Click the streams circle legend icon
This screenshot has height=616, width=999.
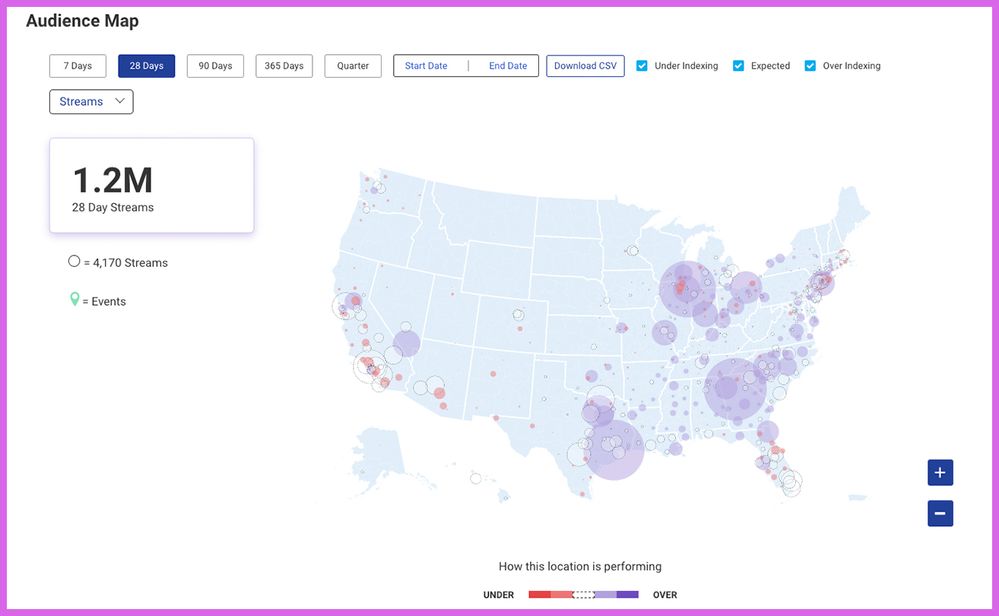[x=74, y=262]
